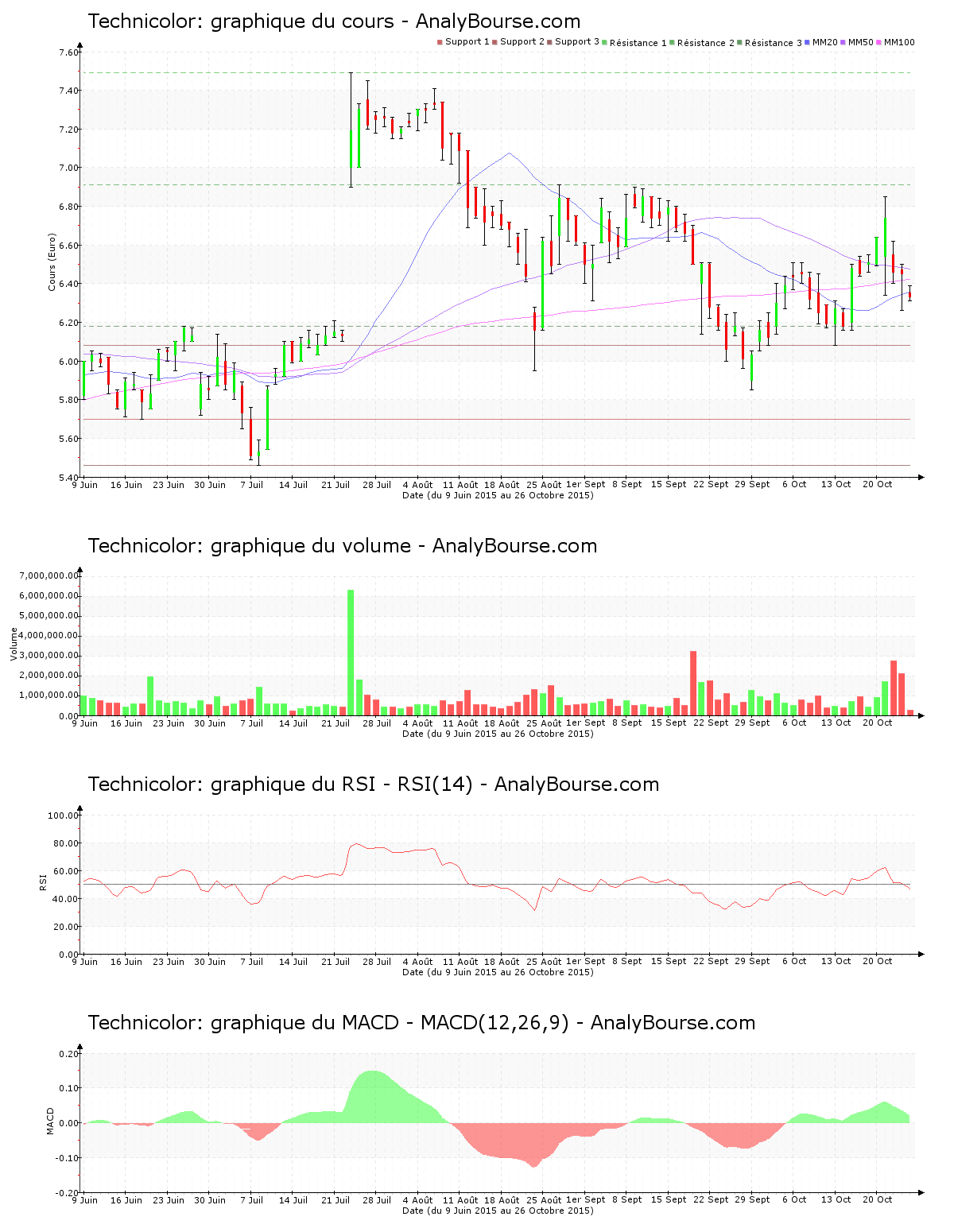Click the 100.00 value on RSI axis
Screen dimensions: 954x1232
pyautogui.click(x=64, y=816)
